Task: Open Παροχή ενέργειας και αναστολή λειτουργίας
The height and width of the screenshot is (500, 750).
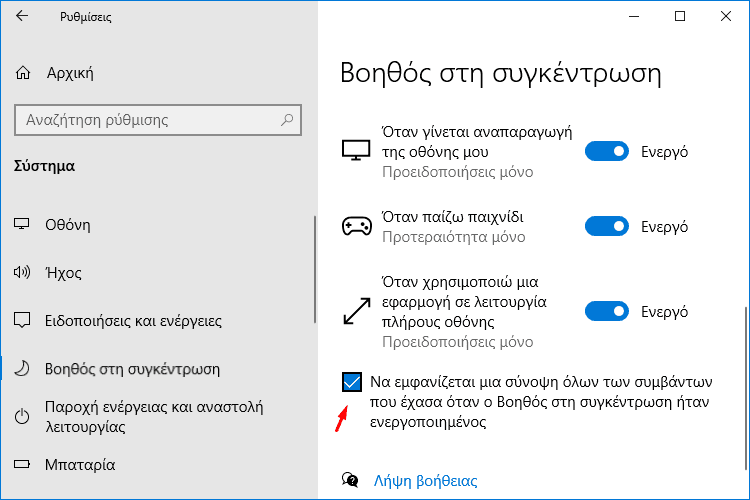Action: (154, 417)
